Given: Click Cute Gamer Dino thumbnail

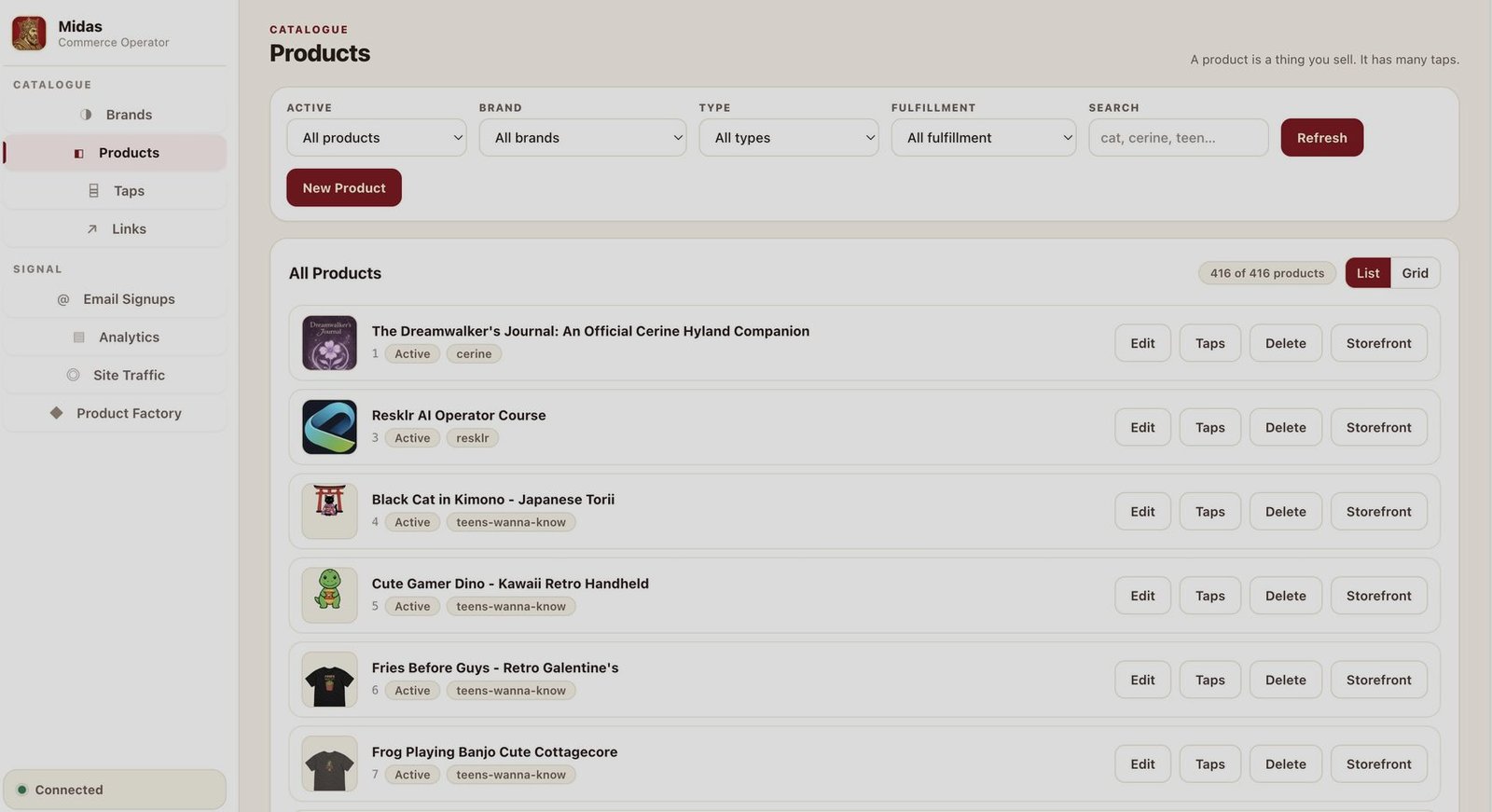Looking at the screenshot, I should pyautogui.click(x=329, y=595).
